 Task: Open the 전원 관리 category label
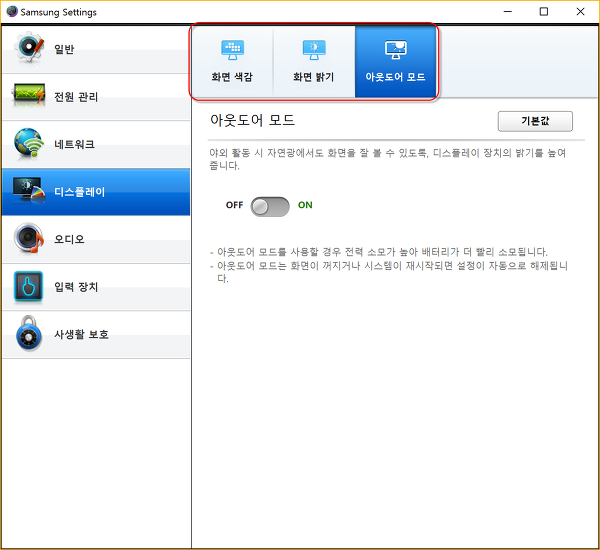coord(76,96)
